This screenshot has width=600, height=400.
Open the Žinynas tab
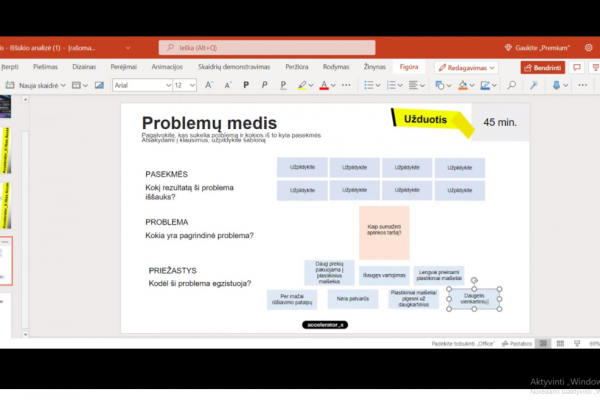375,67
